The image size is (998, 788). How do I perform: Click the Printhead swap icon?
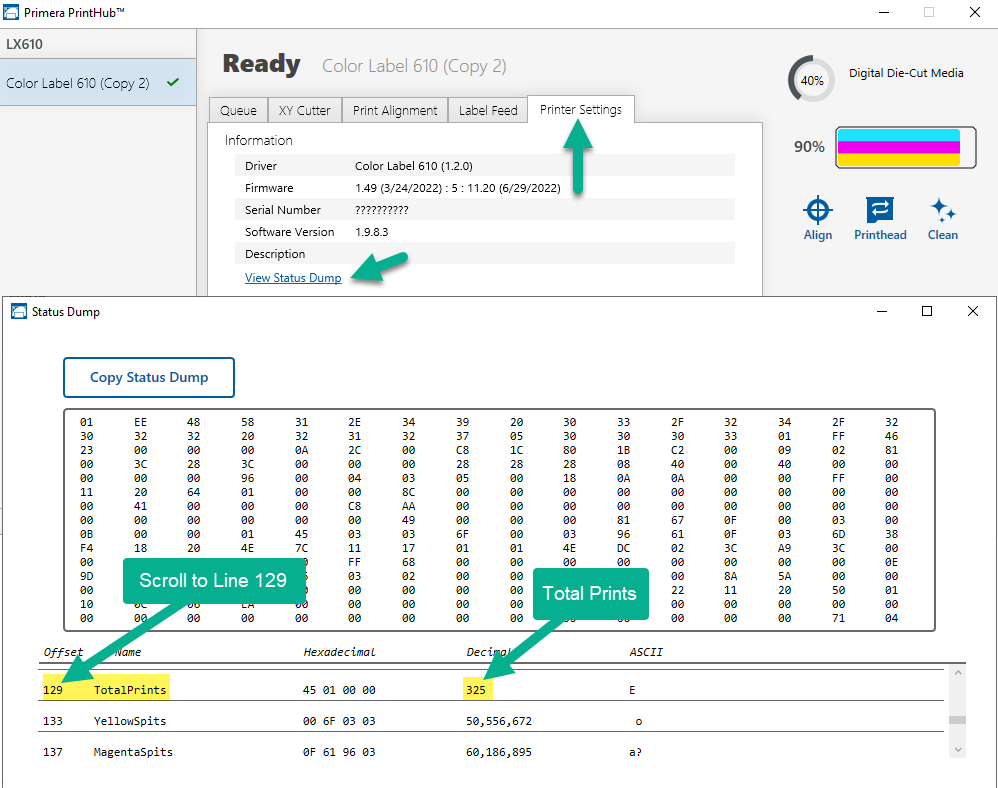point(880,209)
